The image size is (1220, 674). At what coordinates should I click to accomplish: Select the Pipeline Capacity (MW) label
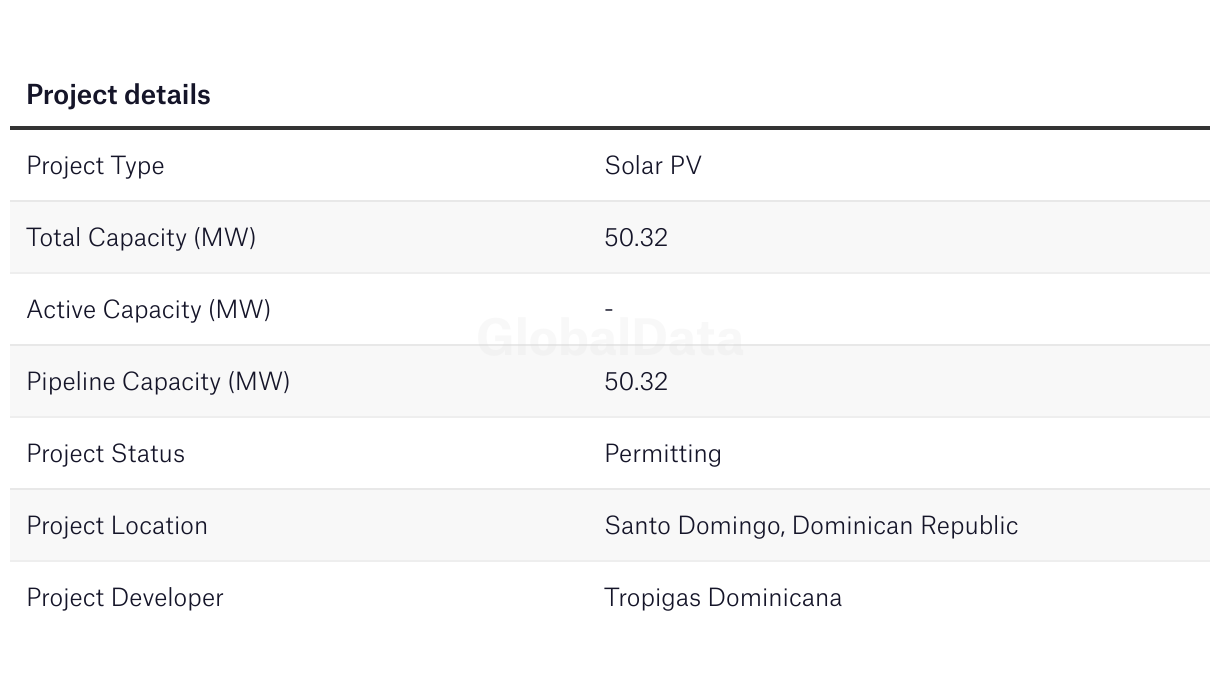158,382
